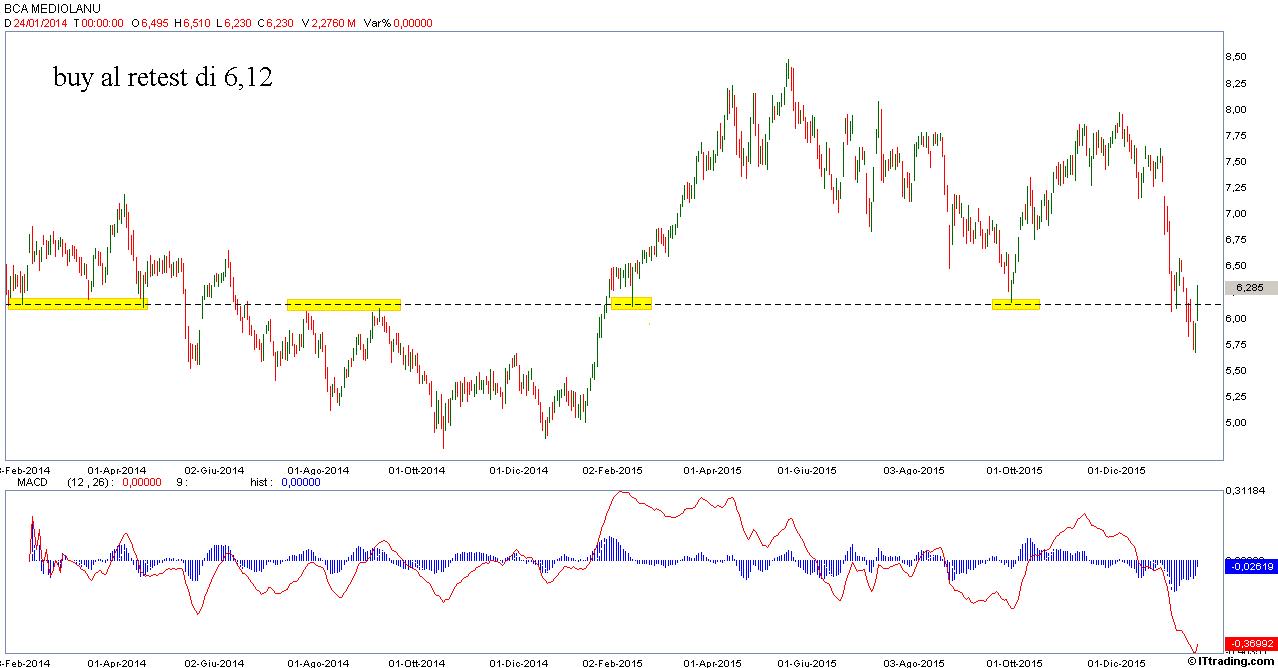The width and height of the screenshot is (1278, 668).
Task: Select the 'buy al retest di 6,12' annotation
Action: click(163, 79)
